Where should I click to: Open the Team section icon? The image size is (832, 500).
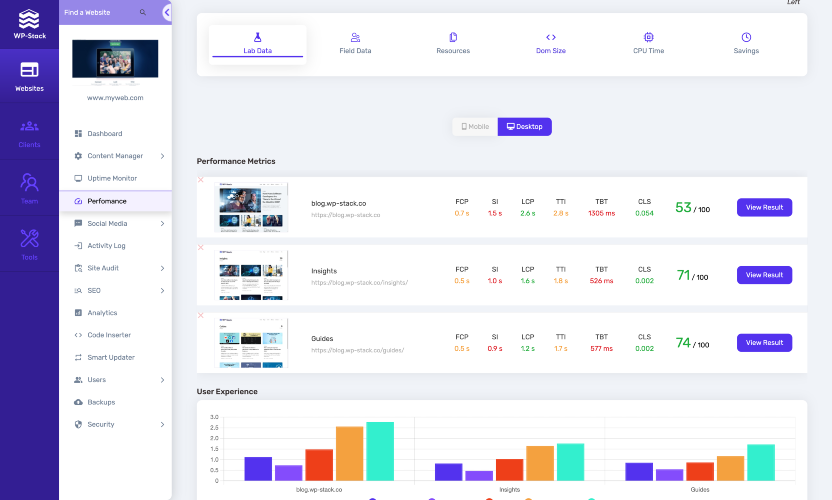pos(29,182)
